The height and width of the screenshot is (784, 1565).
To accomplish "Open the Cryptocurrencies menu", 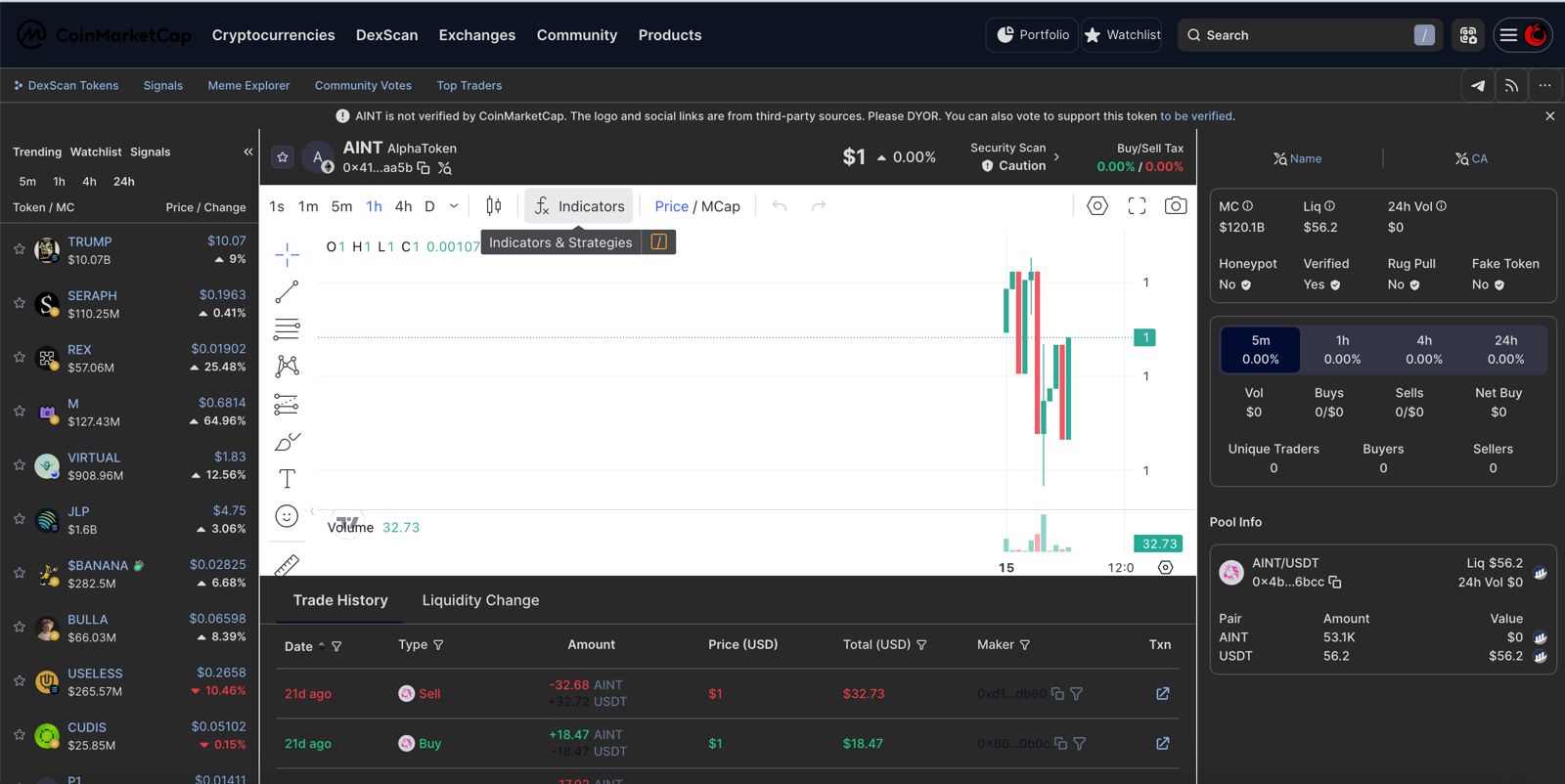I will [x=274, y=35].
